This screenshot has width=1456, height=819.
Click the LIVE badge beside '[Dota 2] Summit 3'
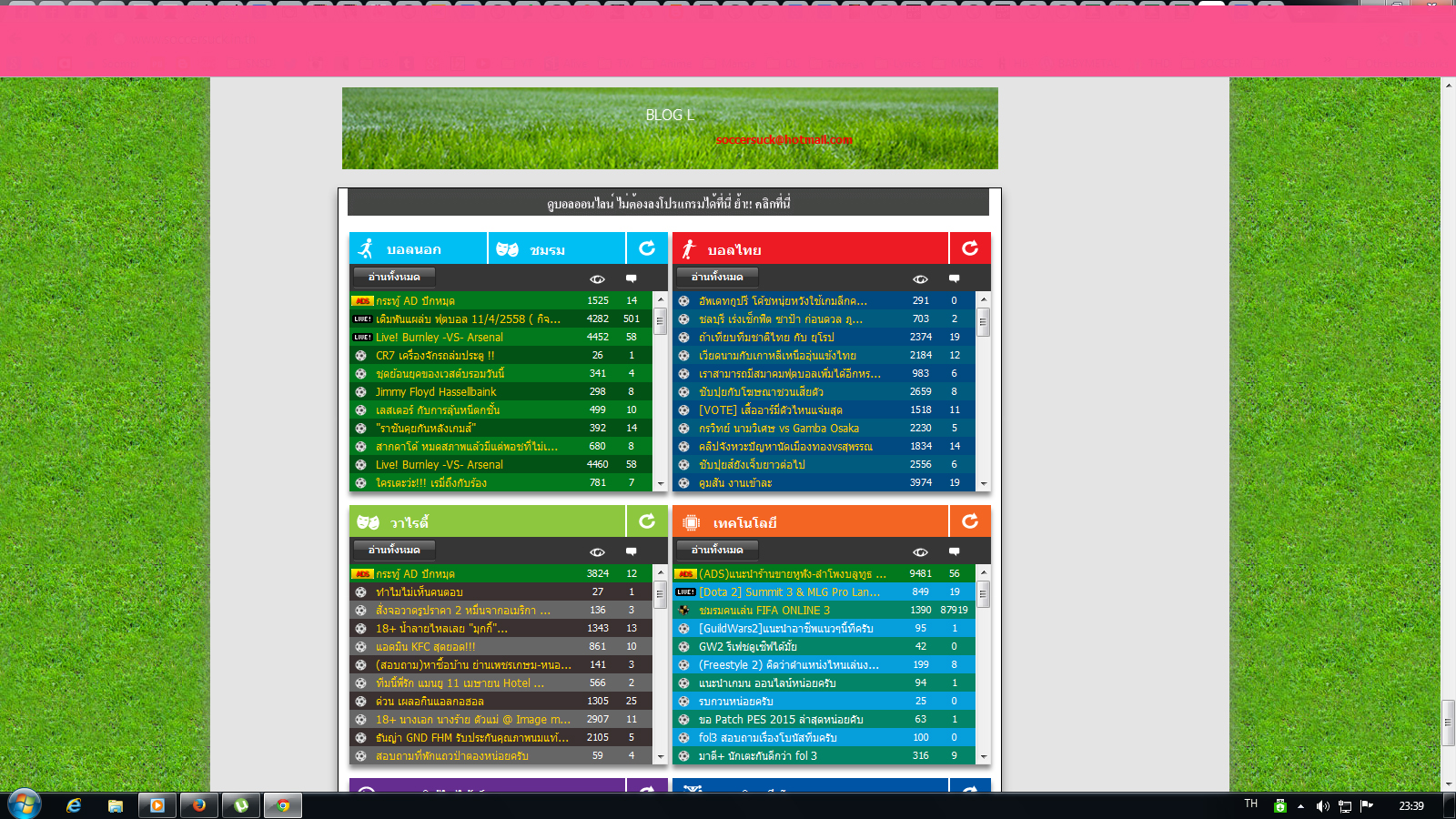pos(685,591)
